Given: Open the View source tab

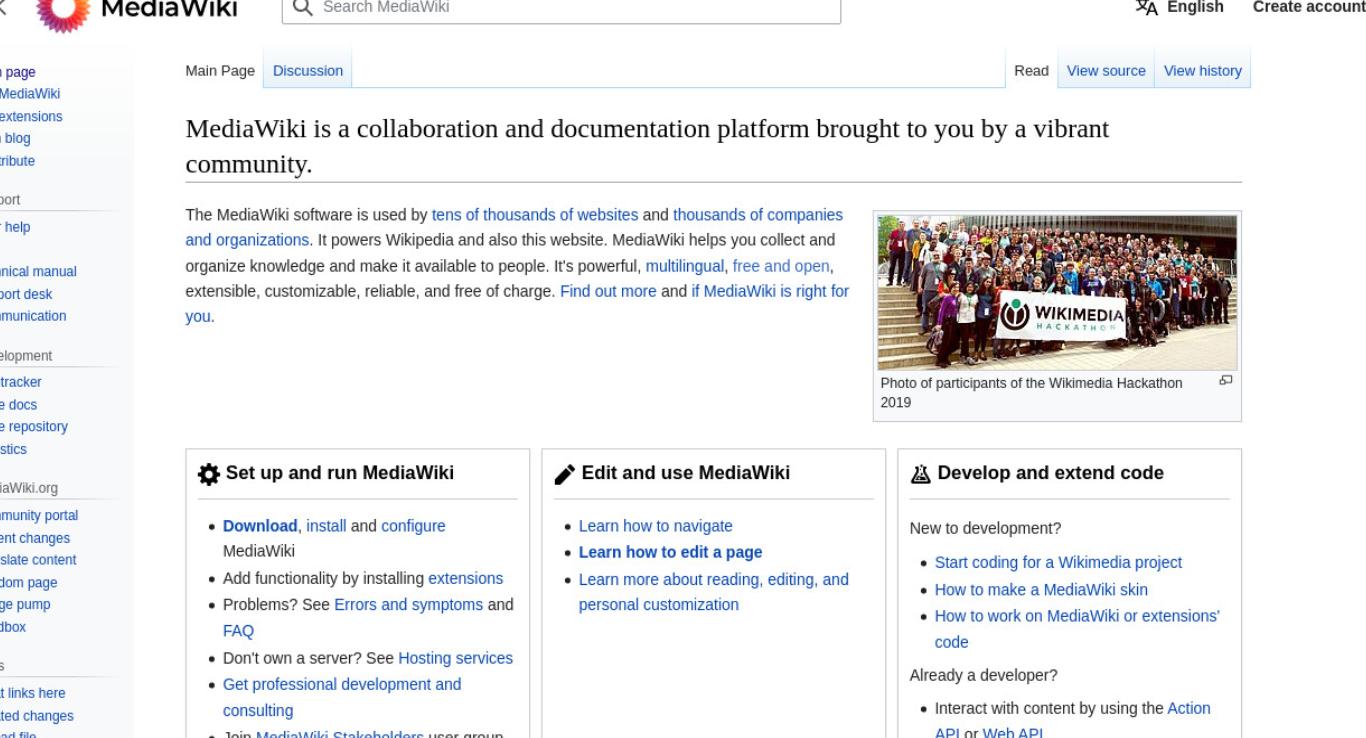Looking at the screenshot, I should 1106,71.
